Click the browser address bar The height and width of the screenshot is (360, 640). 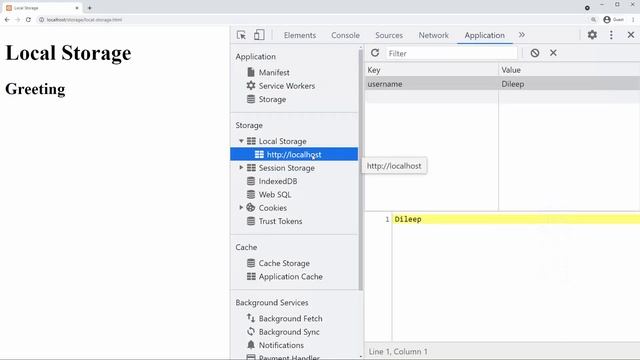(312, 20)
